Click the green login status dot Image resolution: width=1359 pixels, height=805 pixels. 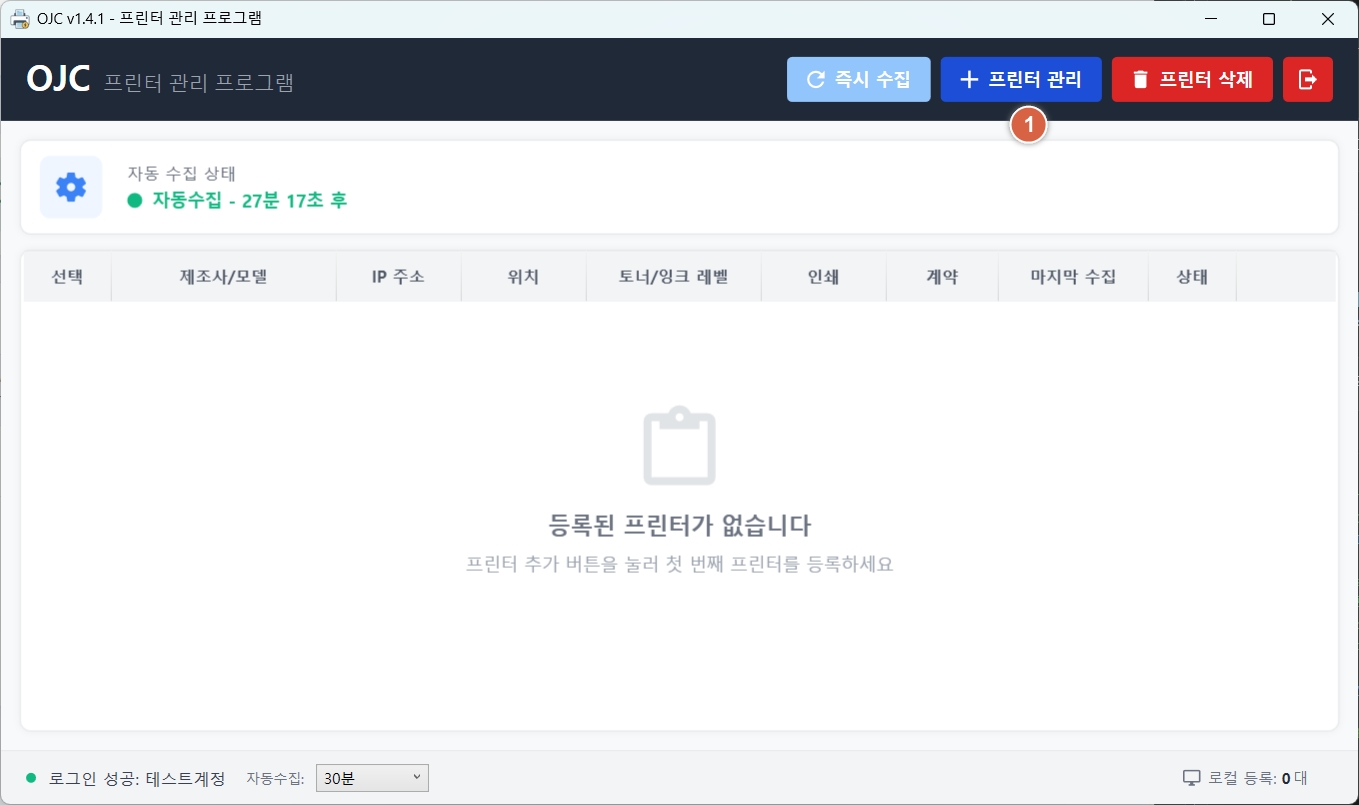click(x=31, y=778)
